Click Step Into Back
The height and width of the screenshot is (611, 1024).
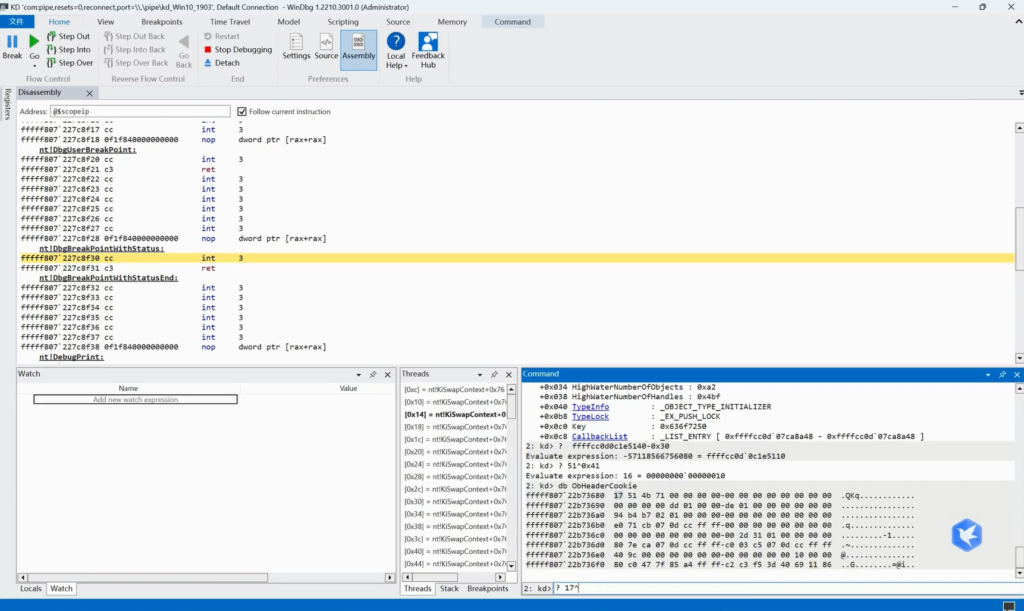(135, 50)
